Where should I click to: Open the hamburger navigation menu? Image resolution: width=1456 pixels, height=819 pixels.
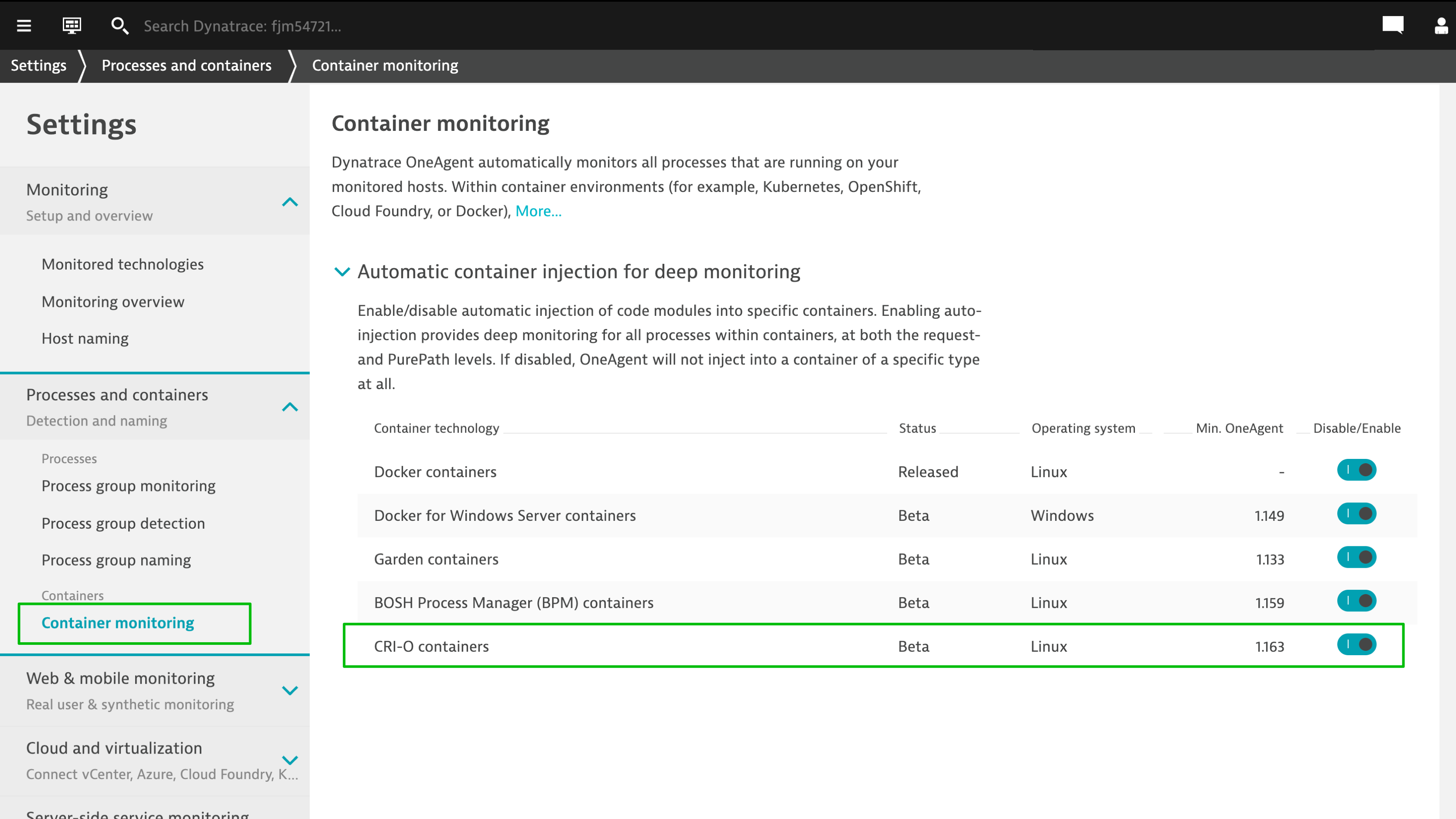[x=24, y=26]
